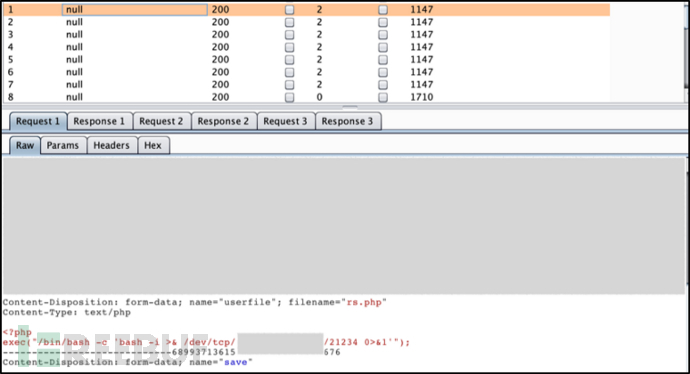
Task: Click the value 0 in row 8
Action: pos(319,97)
